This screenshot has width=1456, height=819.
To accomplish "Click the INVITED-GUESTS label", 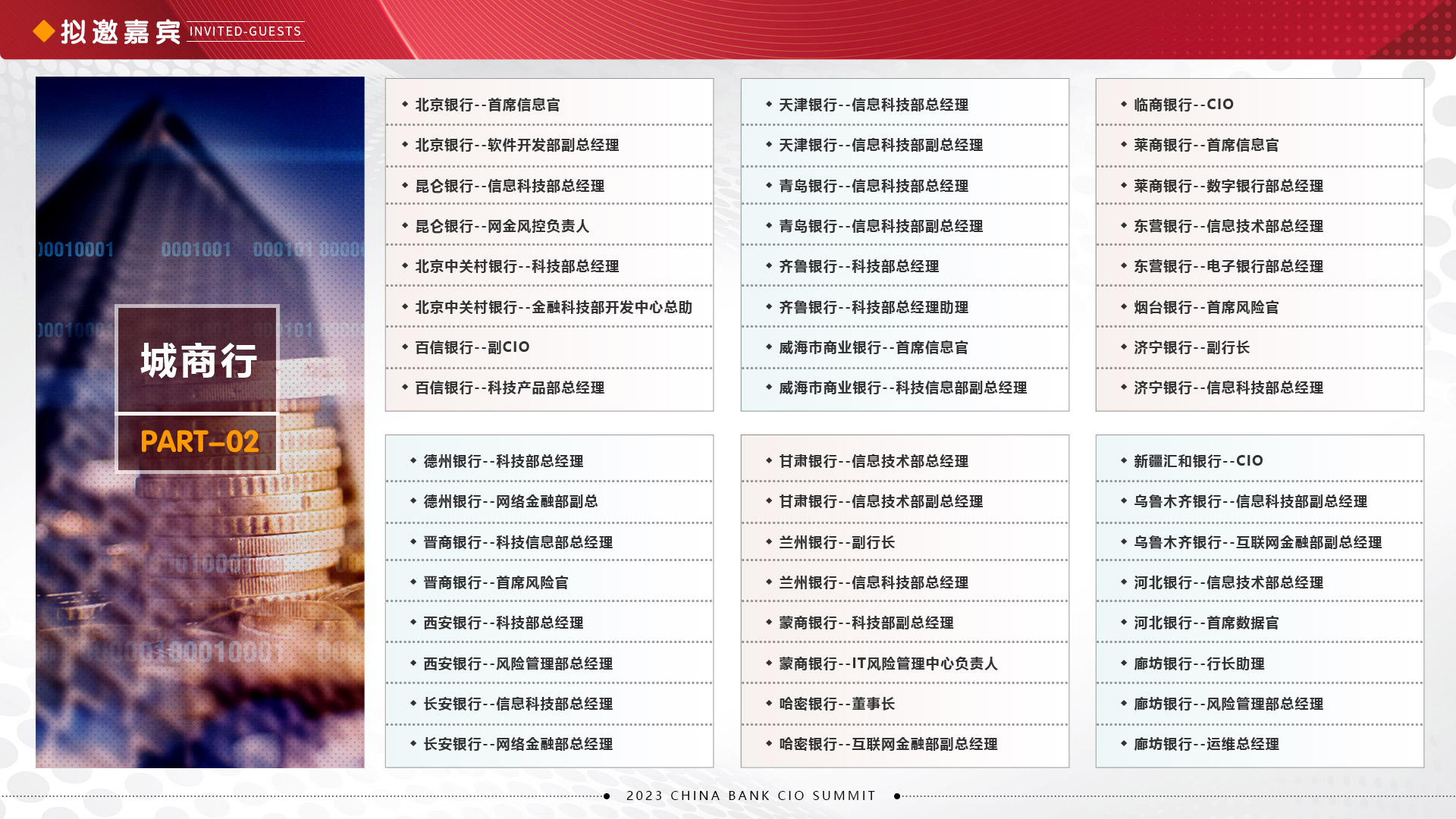I will tap(245, 31).
